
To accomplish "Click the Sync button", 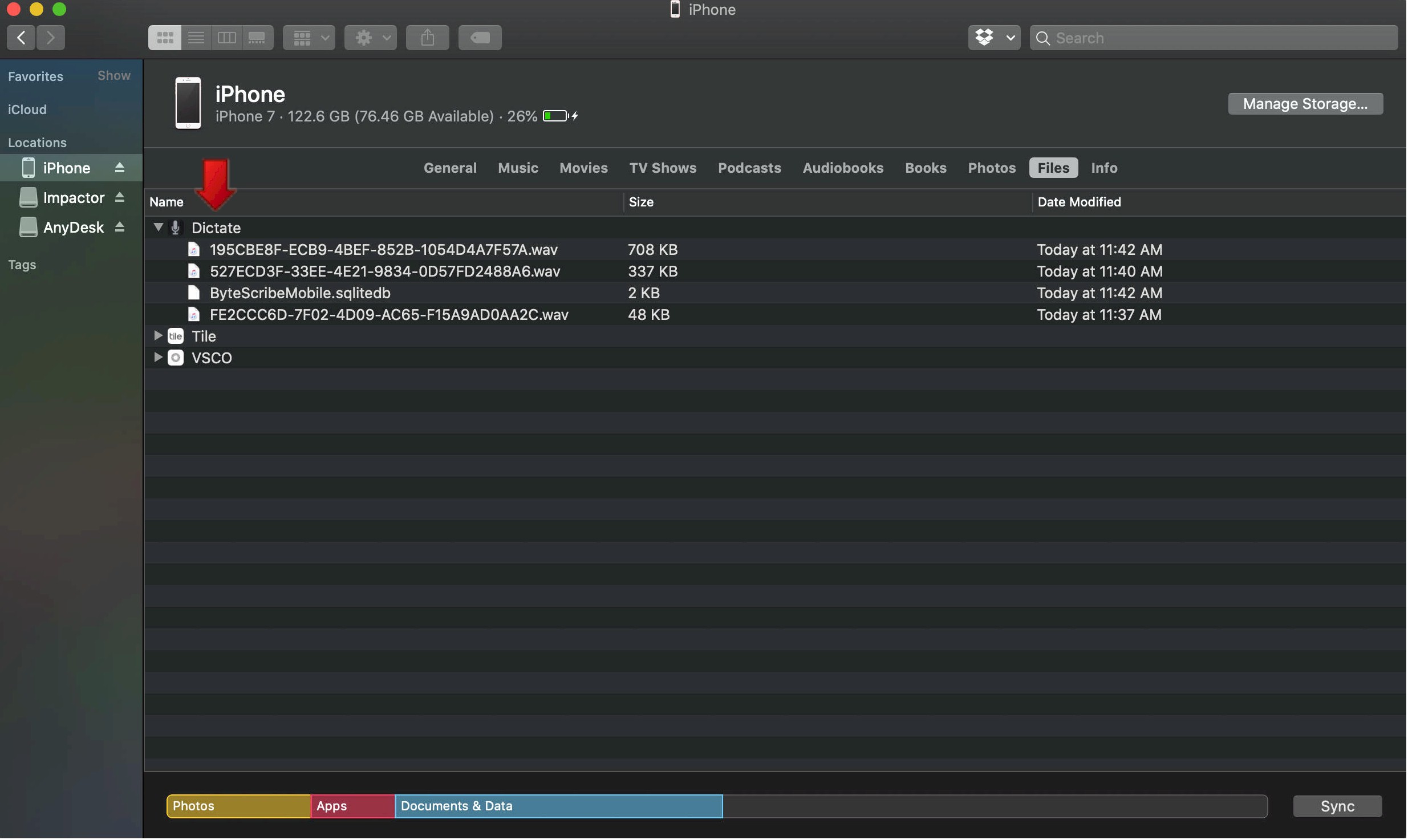I will (x=1338, y=806).
